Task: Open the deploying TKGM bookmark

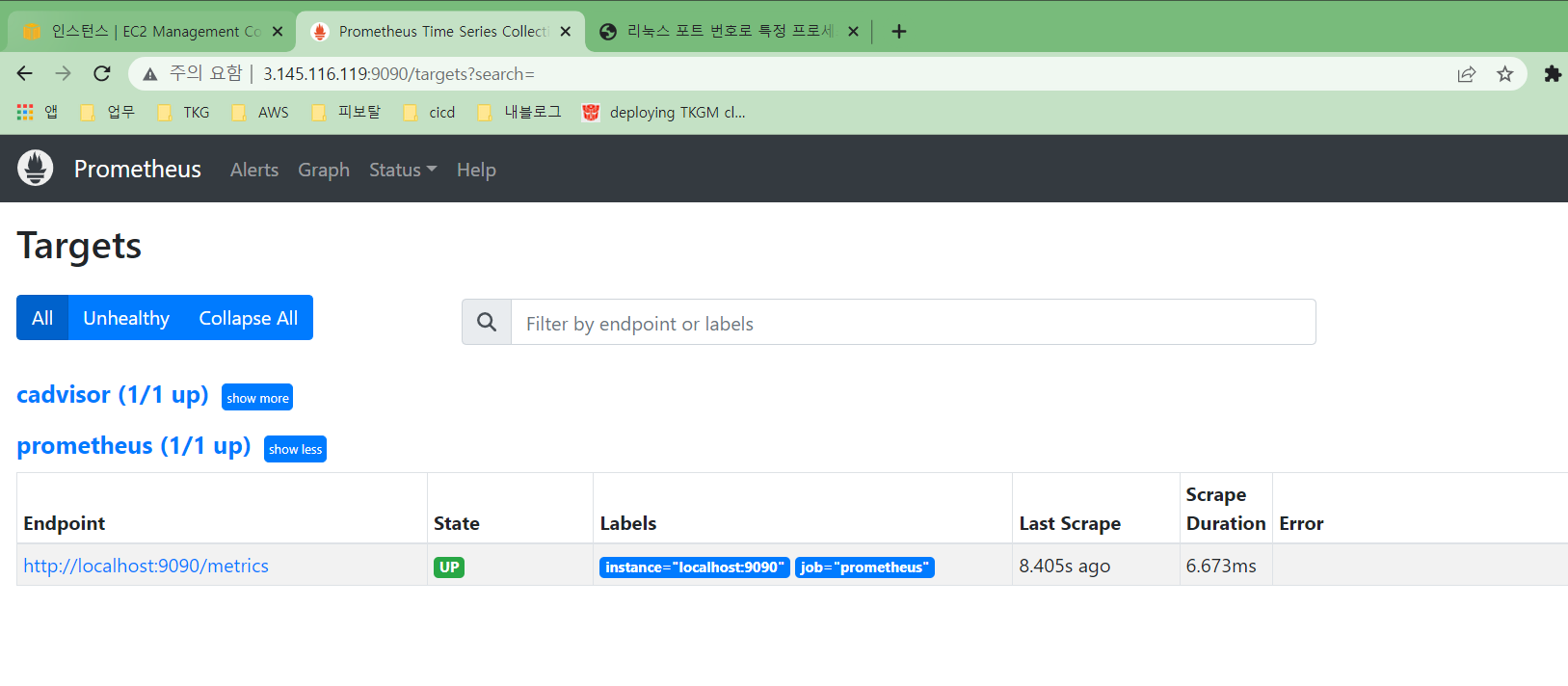Action: (664, 112)
